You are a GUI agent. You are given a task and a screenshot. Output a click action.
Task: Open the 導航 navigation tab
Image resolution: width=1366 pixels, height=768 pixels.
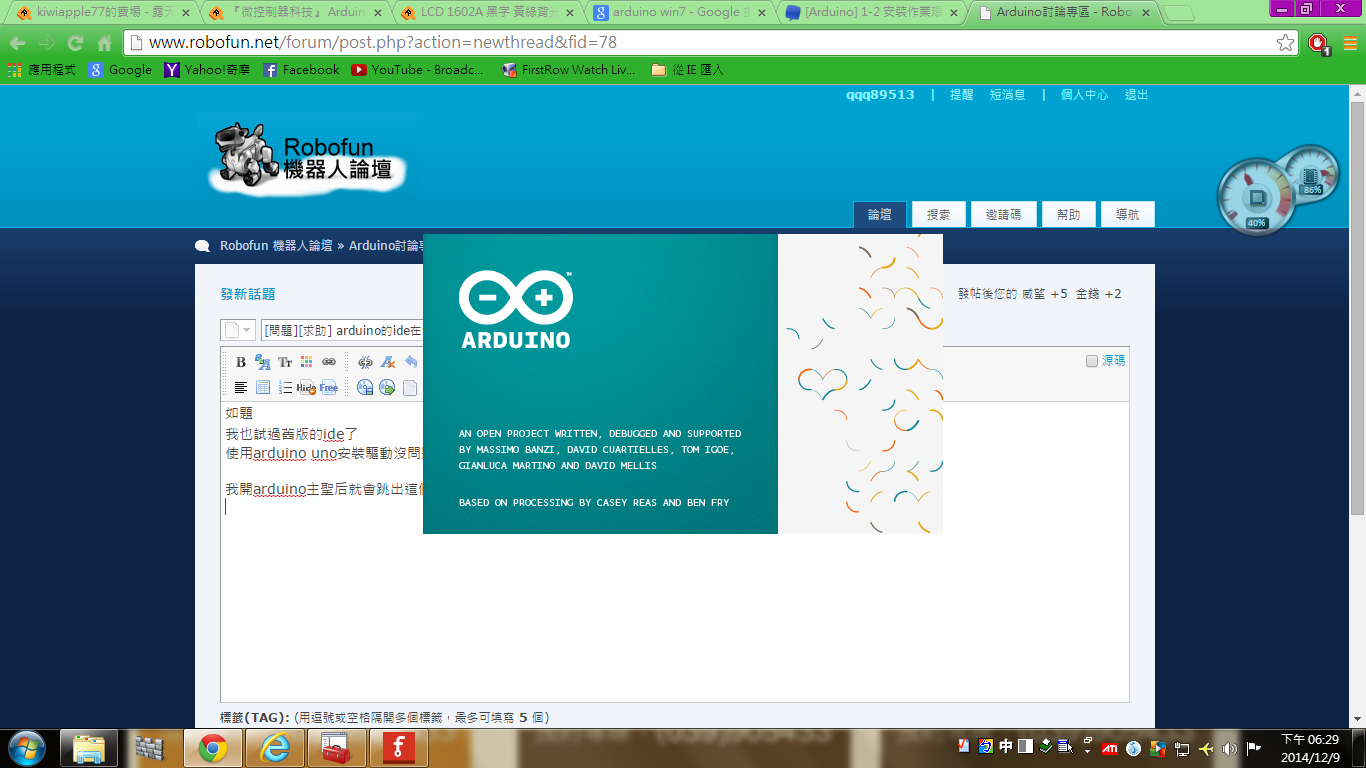pos(1128,214)
